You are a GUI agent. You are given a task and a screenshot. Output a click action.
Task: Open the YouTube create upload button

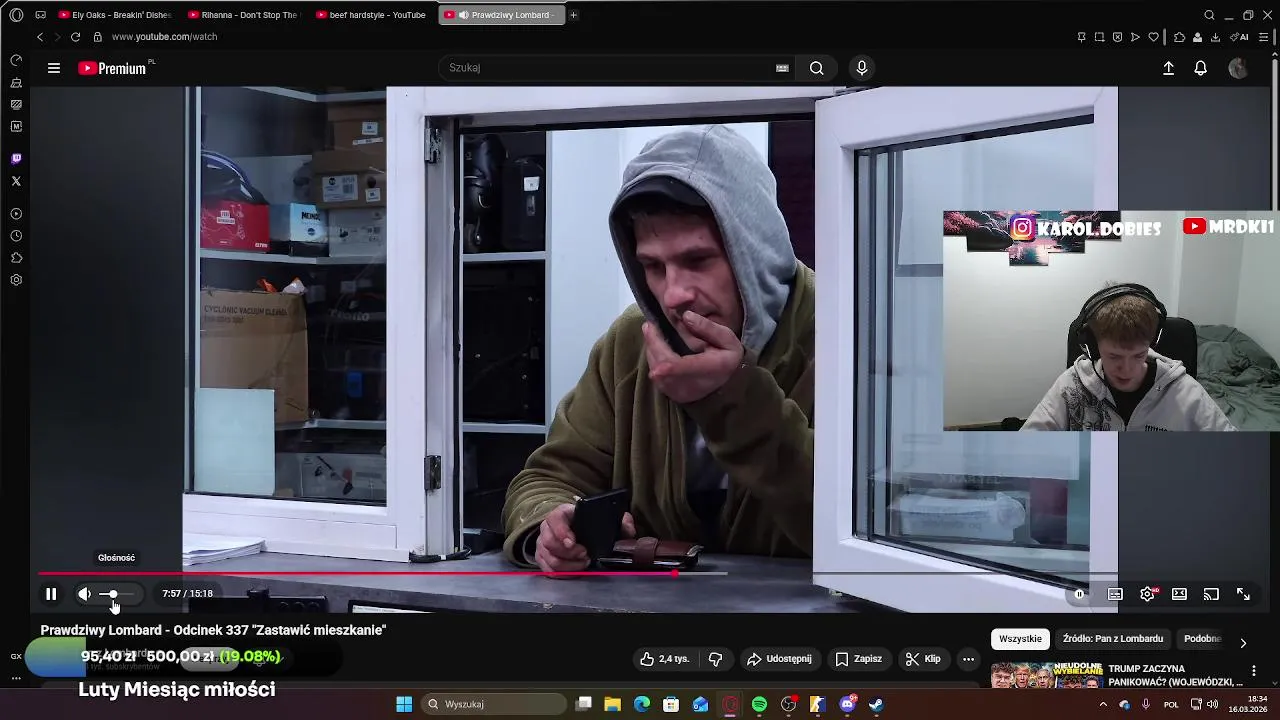1168,68
